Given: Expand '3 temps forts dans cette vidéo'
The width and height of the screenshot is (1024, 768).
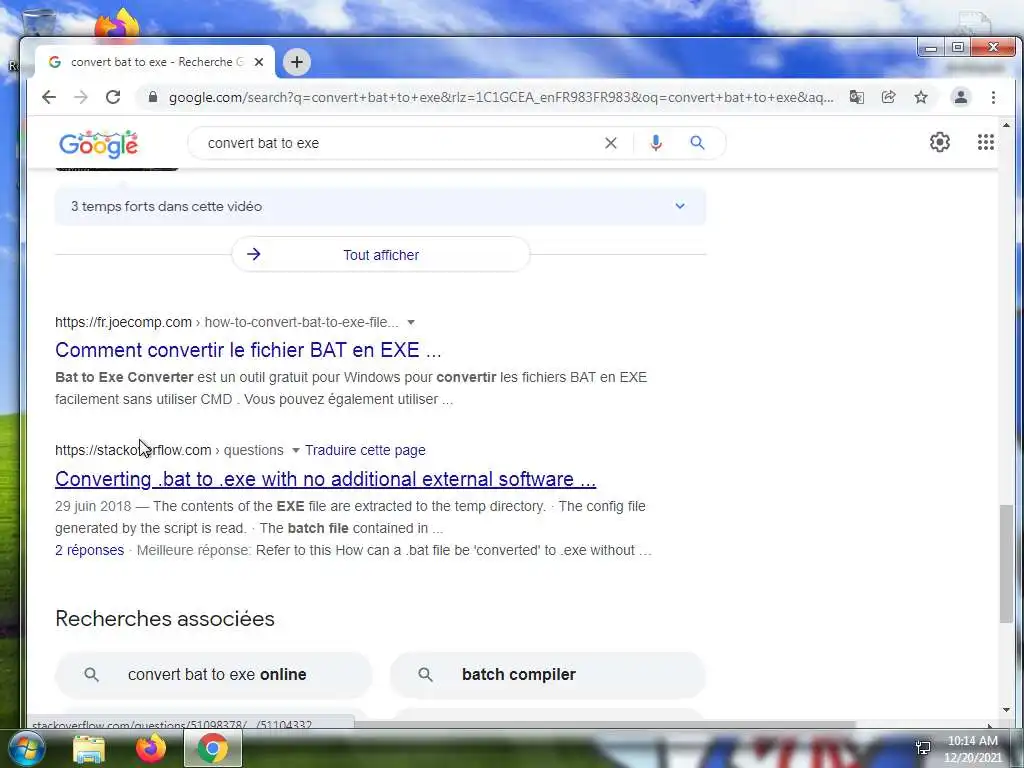Looking at the screenshot, I should click(x=380, y=206).
